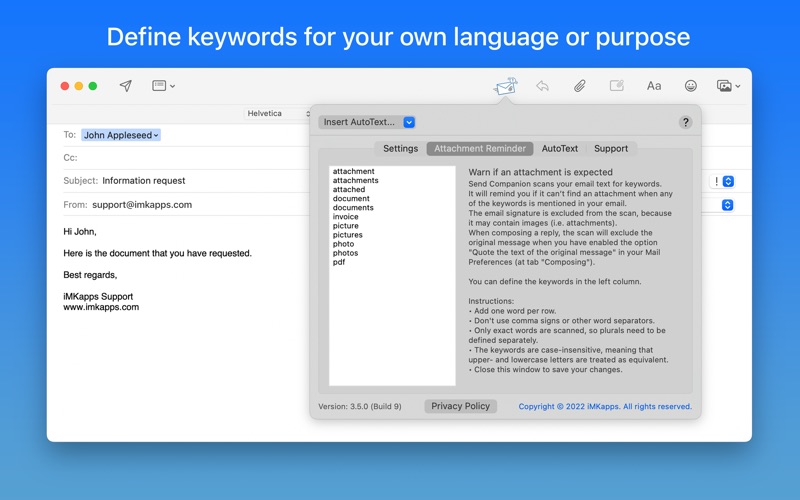Click the question mark help button
800x500 pixels.
point(685,122)
